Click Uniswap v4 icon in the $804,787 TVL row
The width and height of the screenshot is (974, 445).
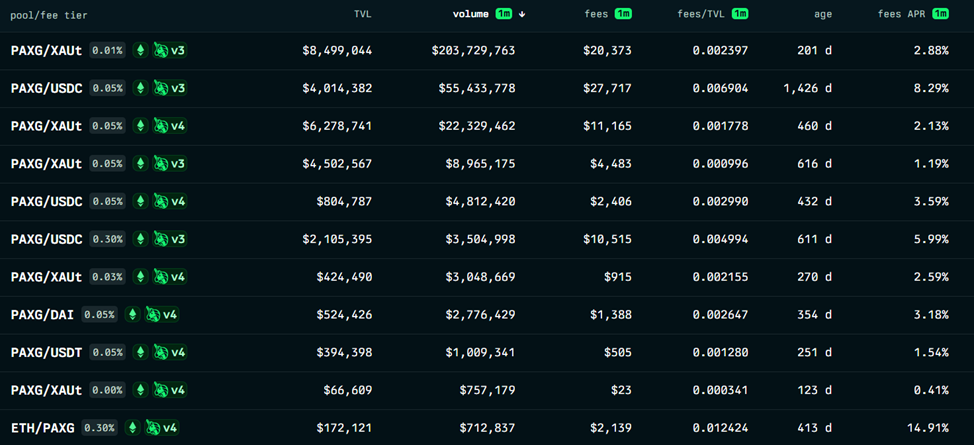162,201
